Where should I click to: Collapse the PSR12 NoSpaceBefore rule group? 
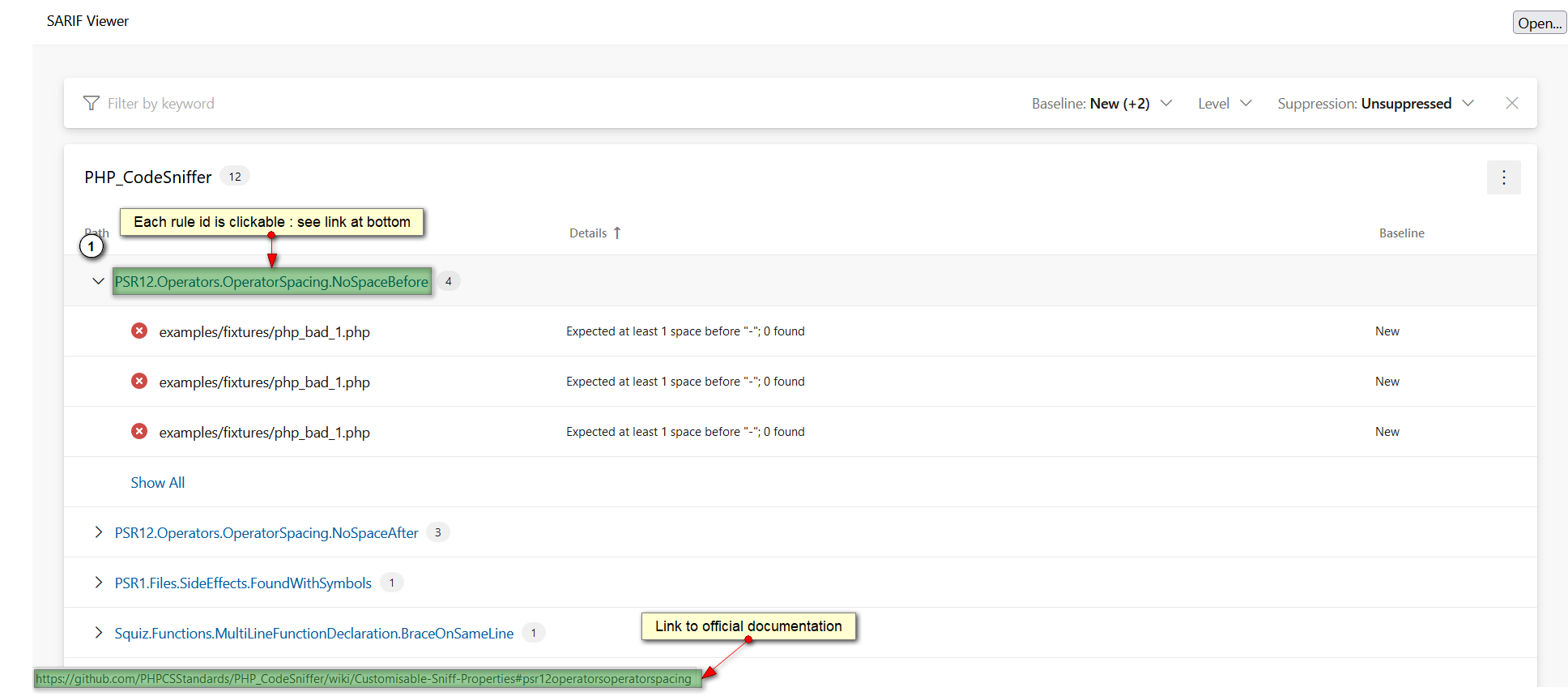tap(98, 281)
